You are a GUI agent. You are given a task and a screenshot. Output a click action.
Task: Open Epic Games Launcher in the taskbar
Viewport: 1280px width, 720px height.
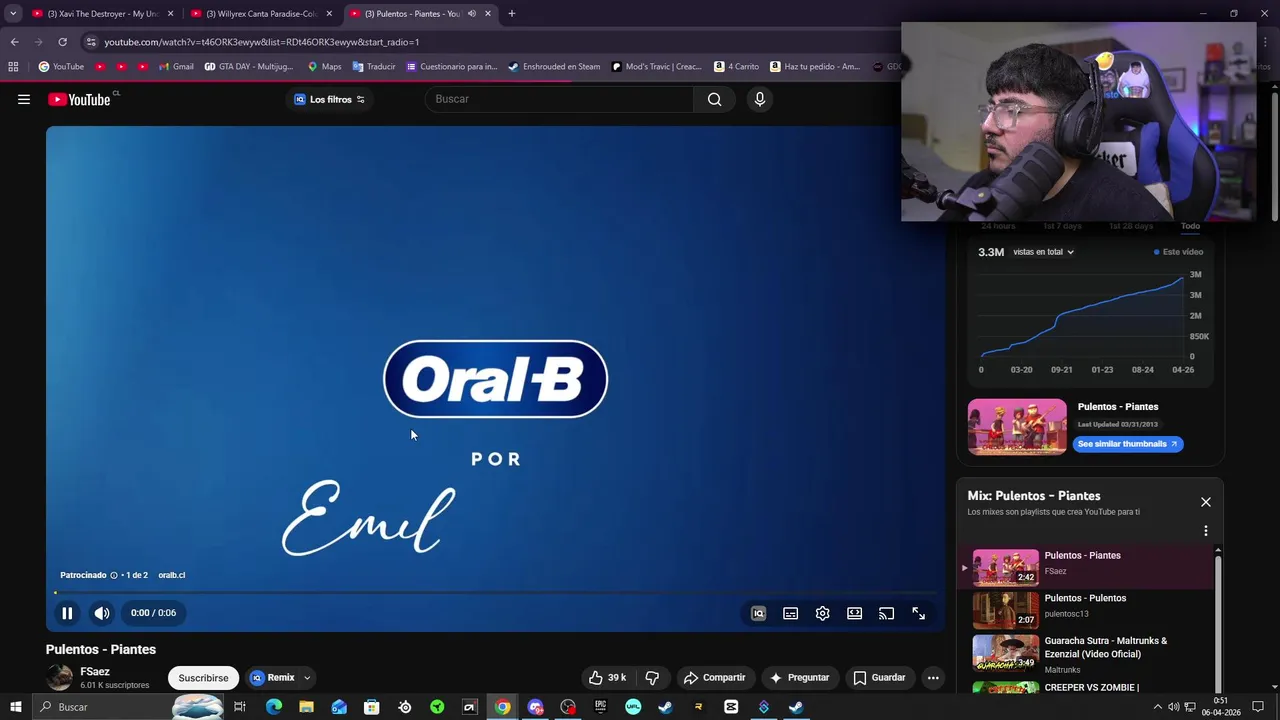pos(600,707)
